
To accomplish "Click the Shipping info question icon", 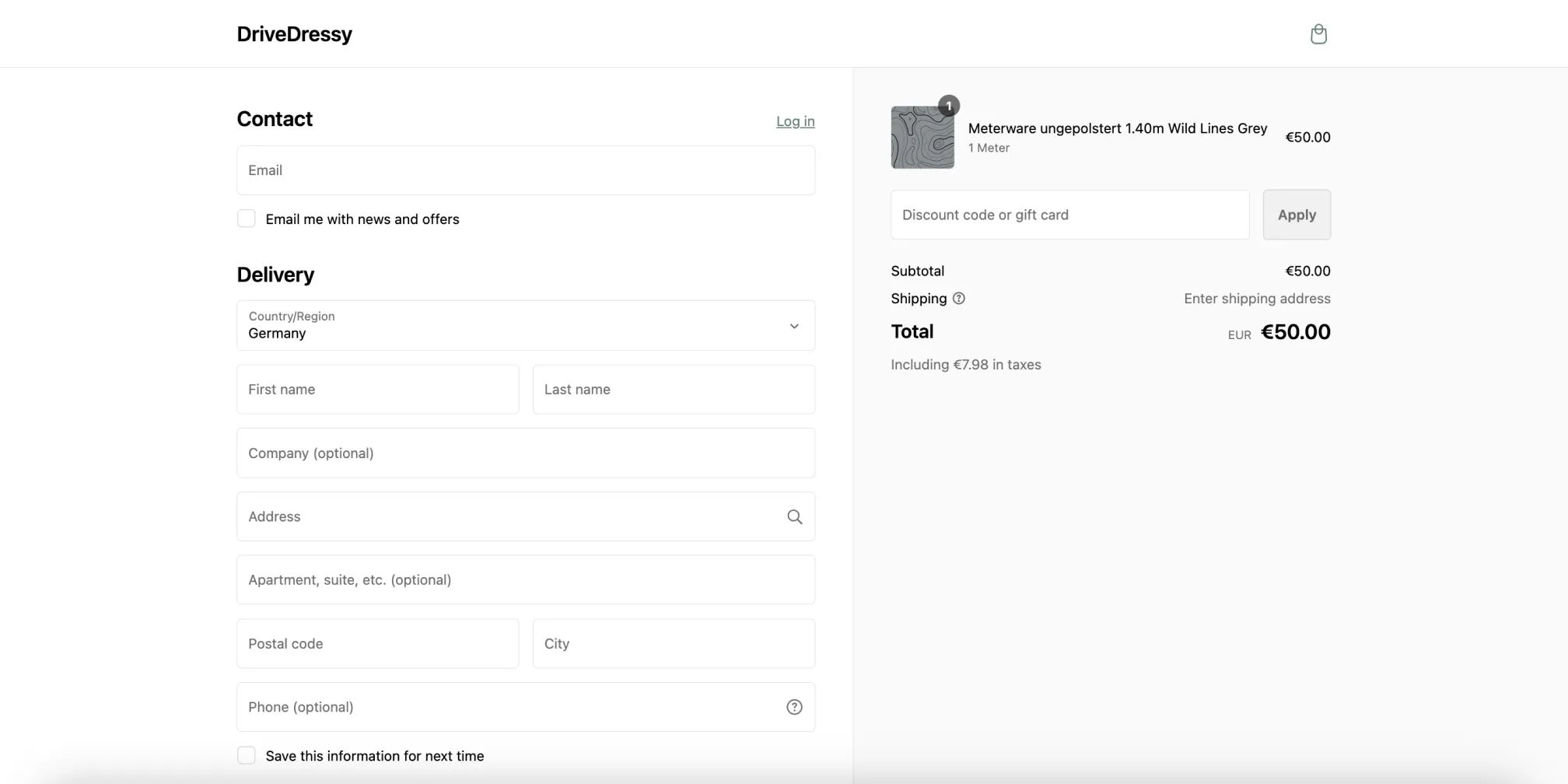I will 959,299.
